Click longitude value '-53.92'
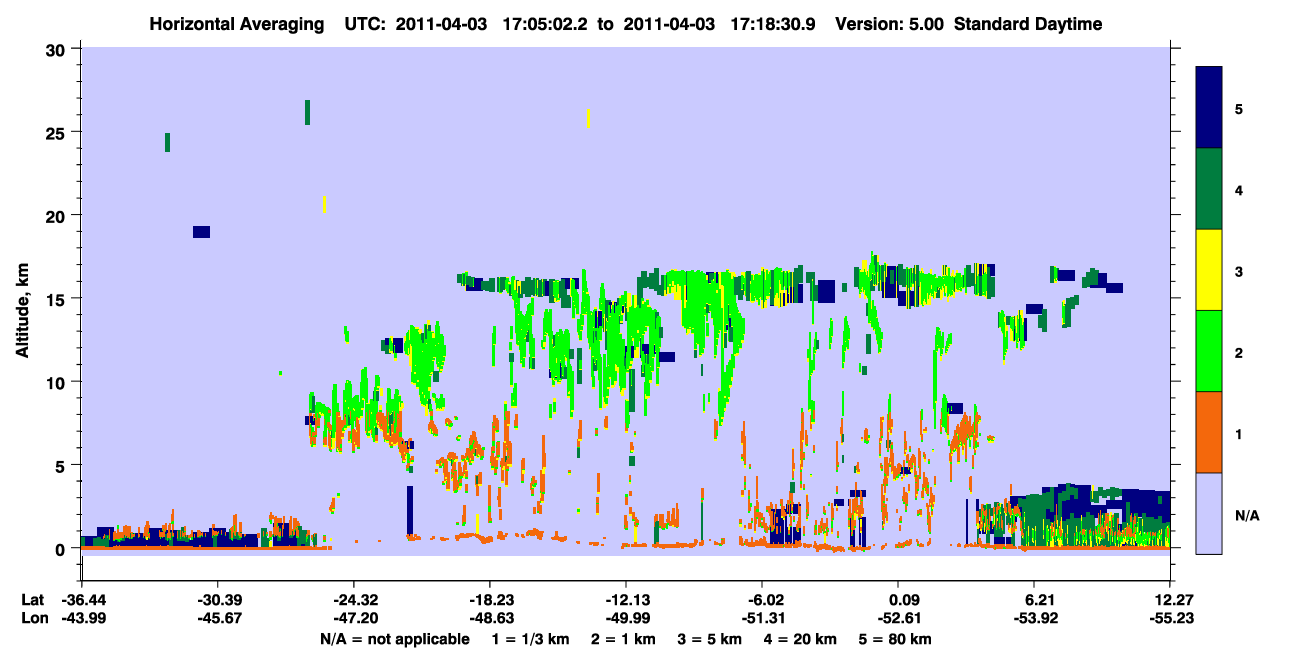Screen dimensions: 1300x667 click(x=1034, y=619)
